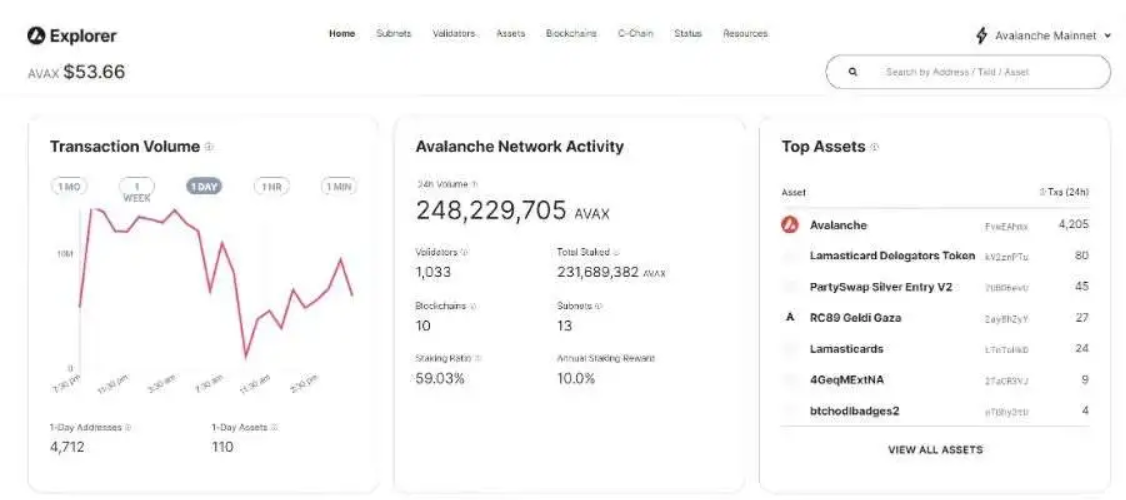The image size is (1126, 500).
Task: Click the lightning bolt network icon
Action: point(982,35)
